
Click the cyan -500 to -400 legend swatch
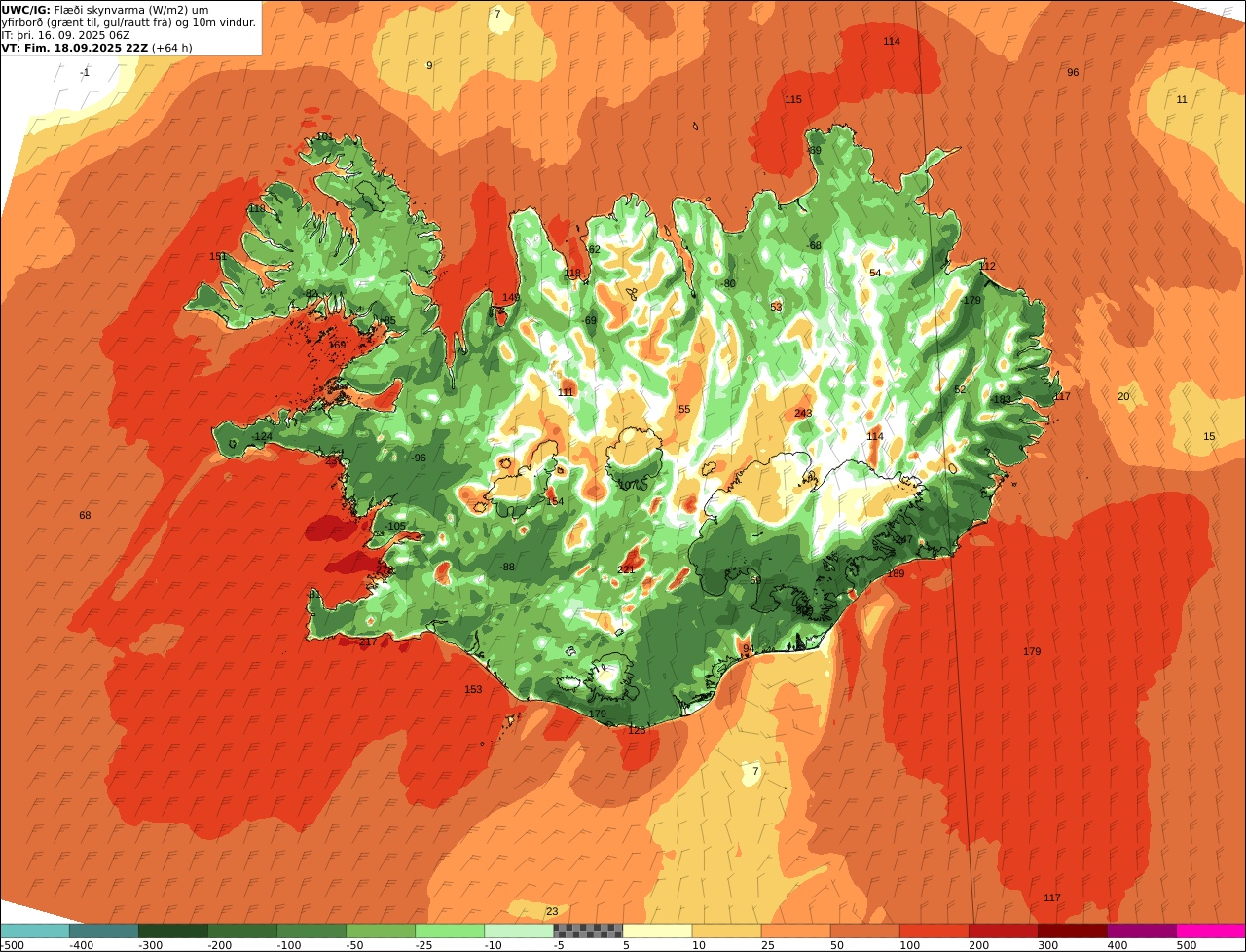[34, 931]
